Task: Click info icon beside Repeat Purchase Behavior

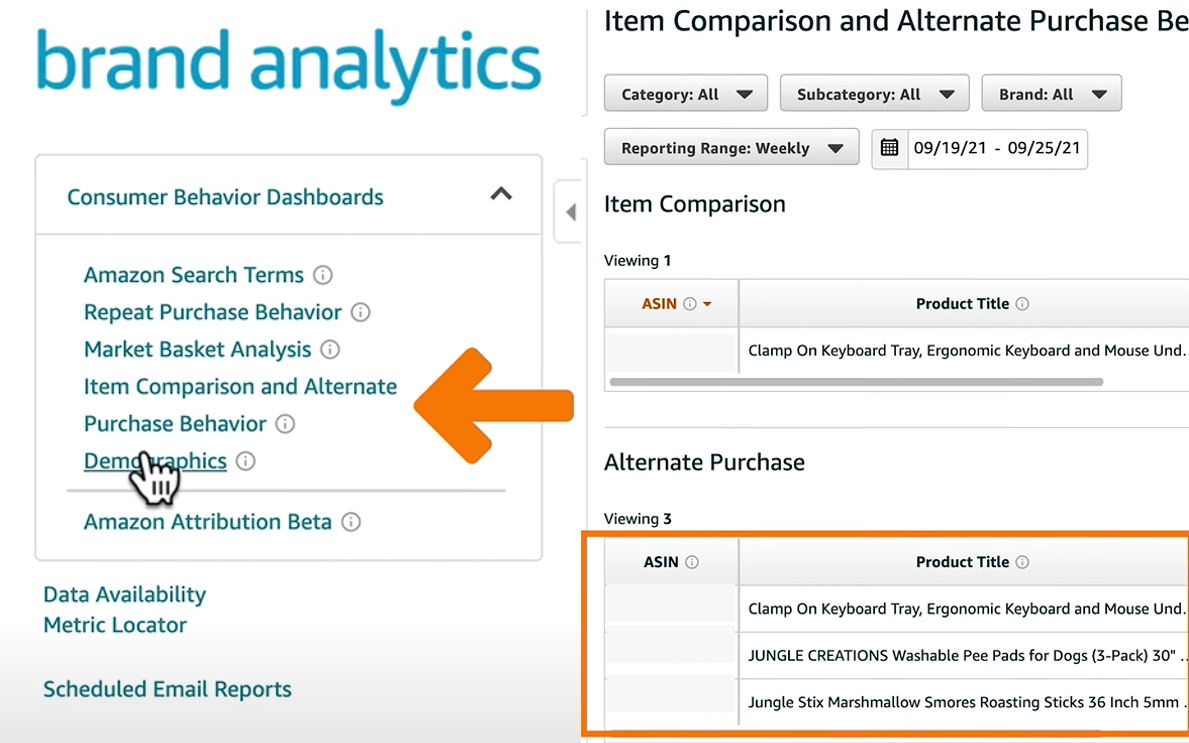Action: [361, 312]
